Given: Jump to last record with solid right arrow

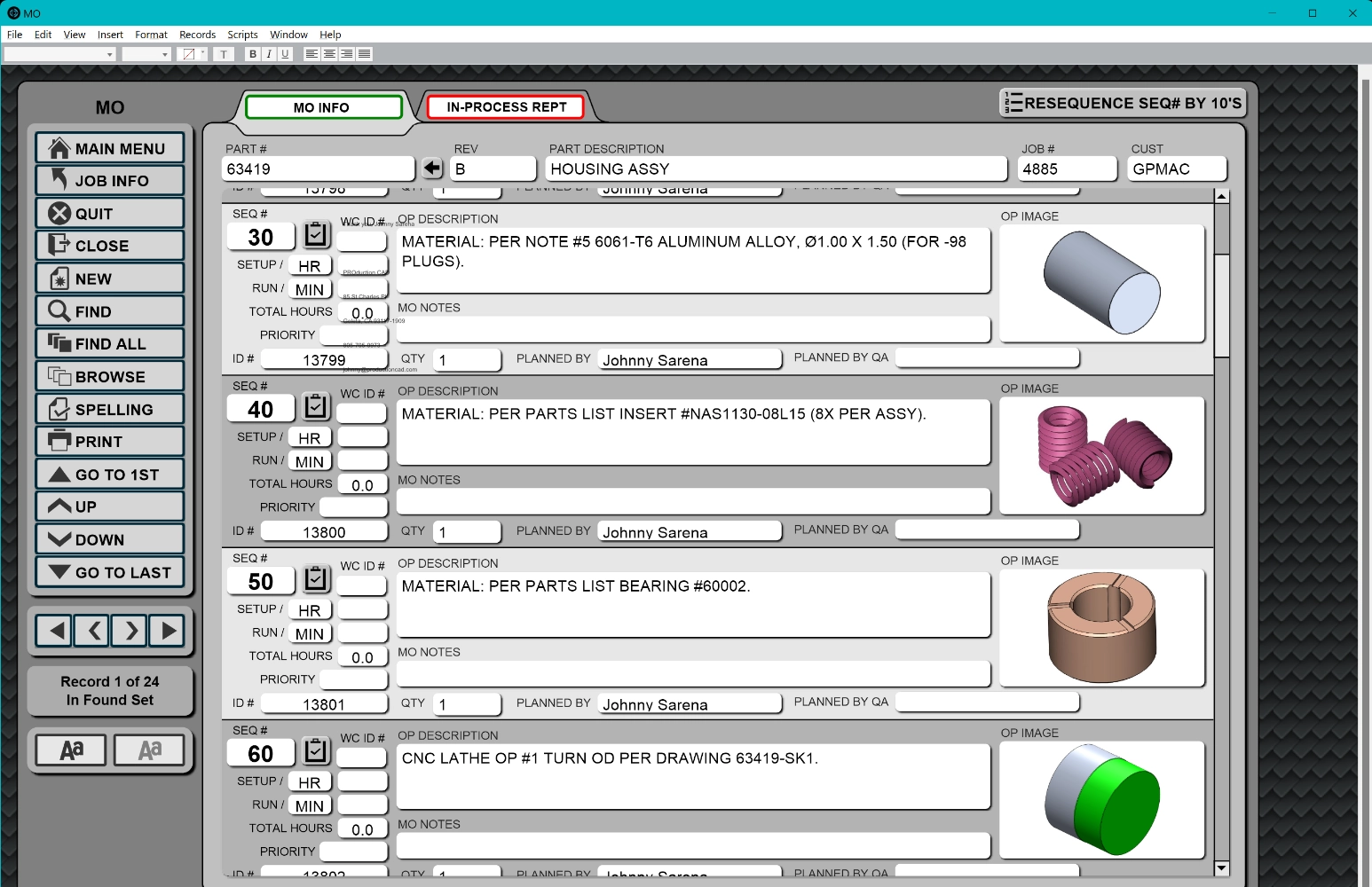Looking at the screenshot, I should (x=168, y=631).
